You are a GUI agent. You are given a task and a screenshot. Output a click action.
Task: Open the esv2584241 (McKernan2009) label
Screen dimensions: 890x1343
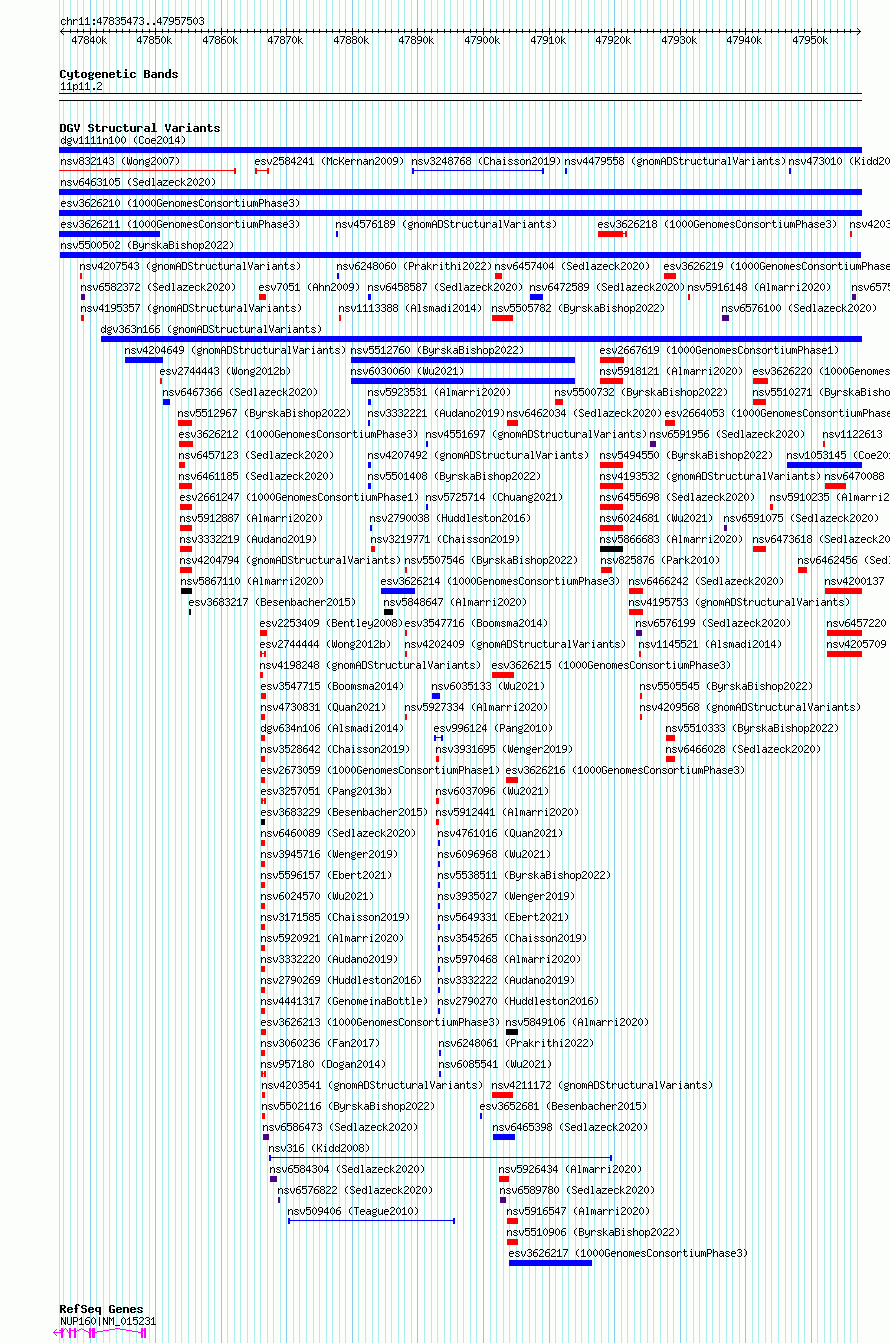[x=329, y=161]
